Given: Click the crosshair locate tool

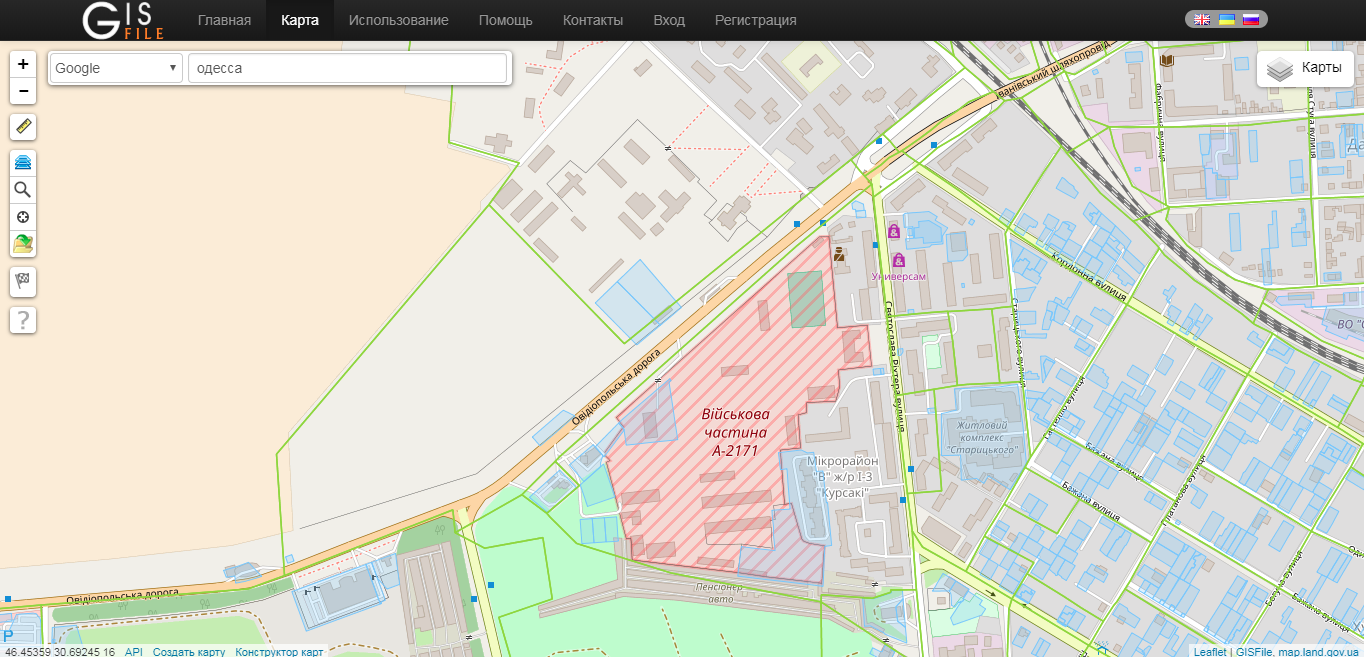Looking at the screenshot, I should click(x=23, y=217).
